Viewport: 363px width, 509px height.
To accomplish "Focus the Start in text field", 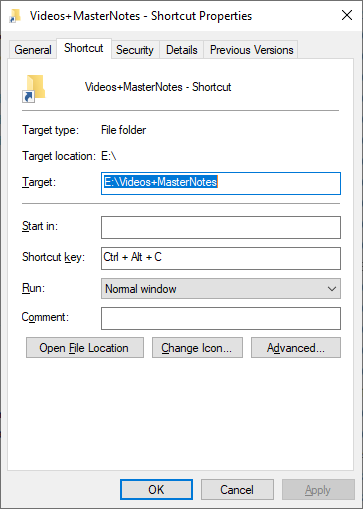I will click(221, 227).
